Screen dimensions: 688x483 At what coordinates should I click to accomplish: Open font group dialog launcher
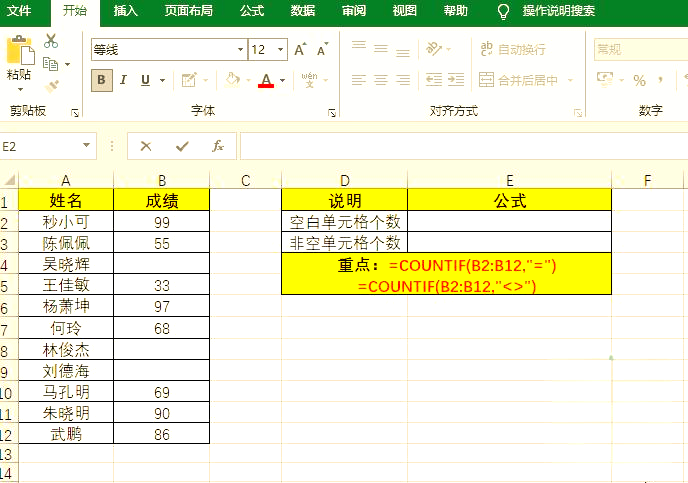pyautogui.click(x=332, y=113)
